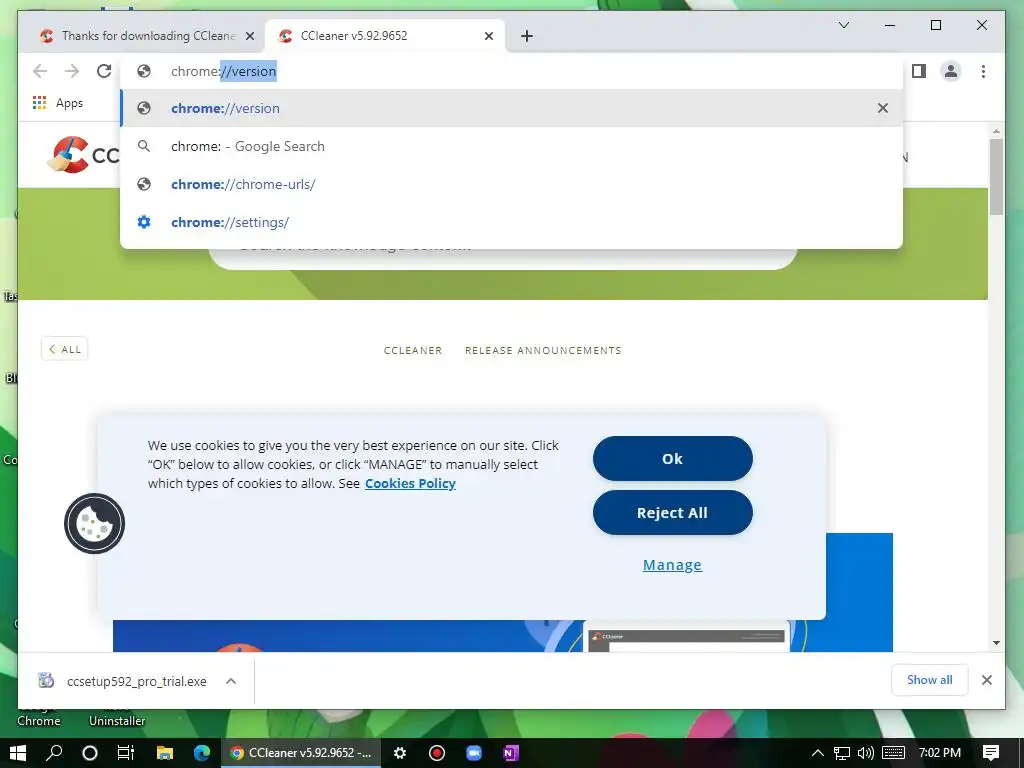Launch Microsoft Edge from the taskbar
Image resolution: width=1024 pixels, height=768 pixels.
click(x=202, y=753)
